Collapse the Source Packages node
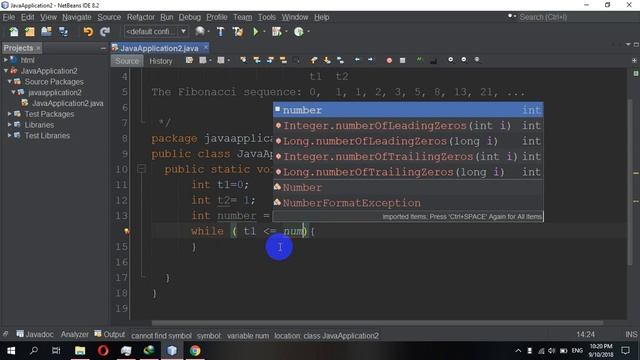640x360 pixels. click(9, 81)
